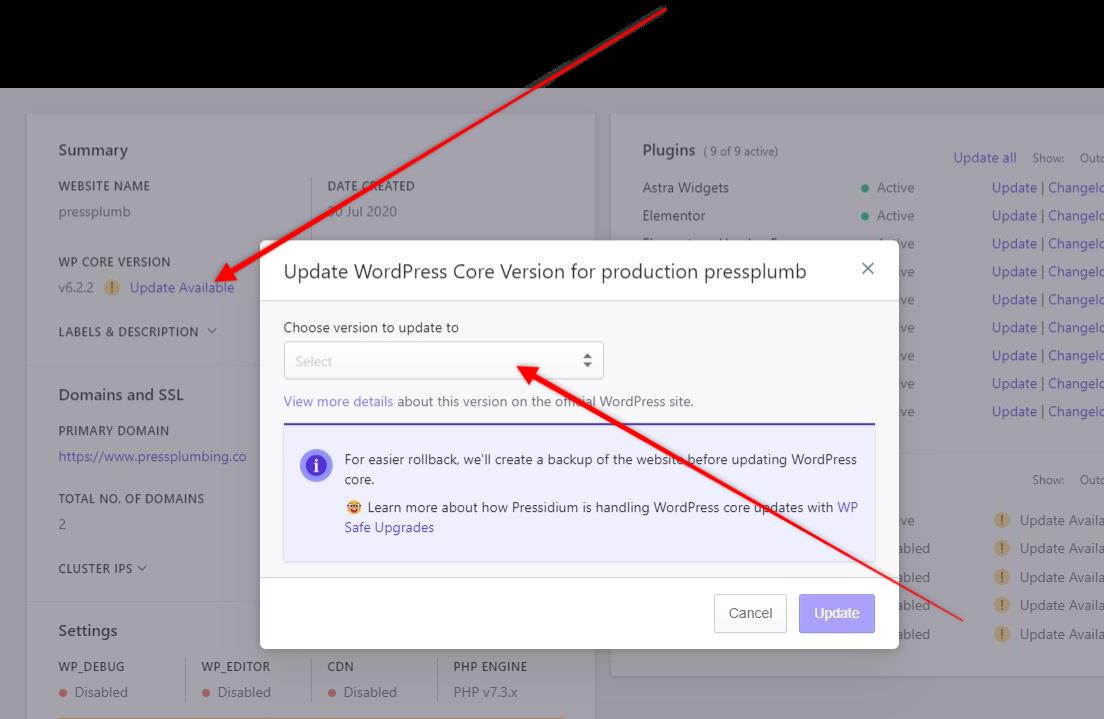Image resolution: width=1104 pixels, height=719 pixels.
Task: Click the Elementor plugin name
Action: coord(673,215)
